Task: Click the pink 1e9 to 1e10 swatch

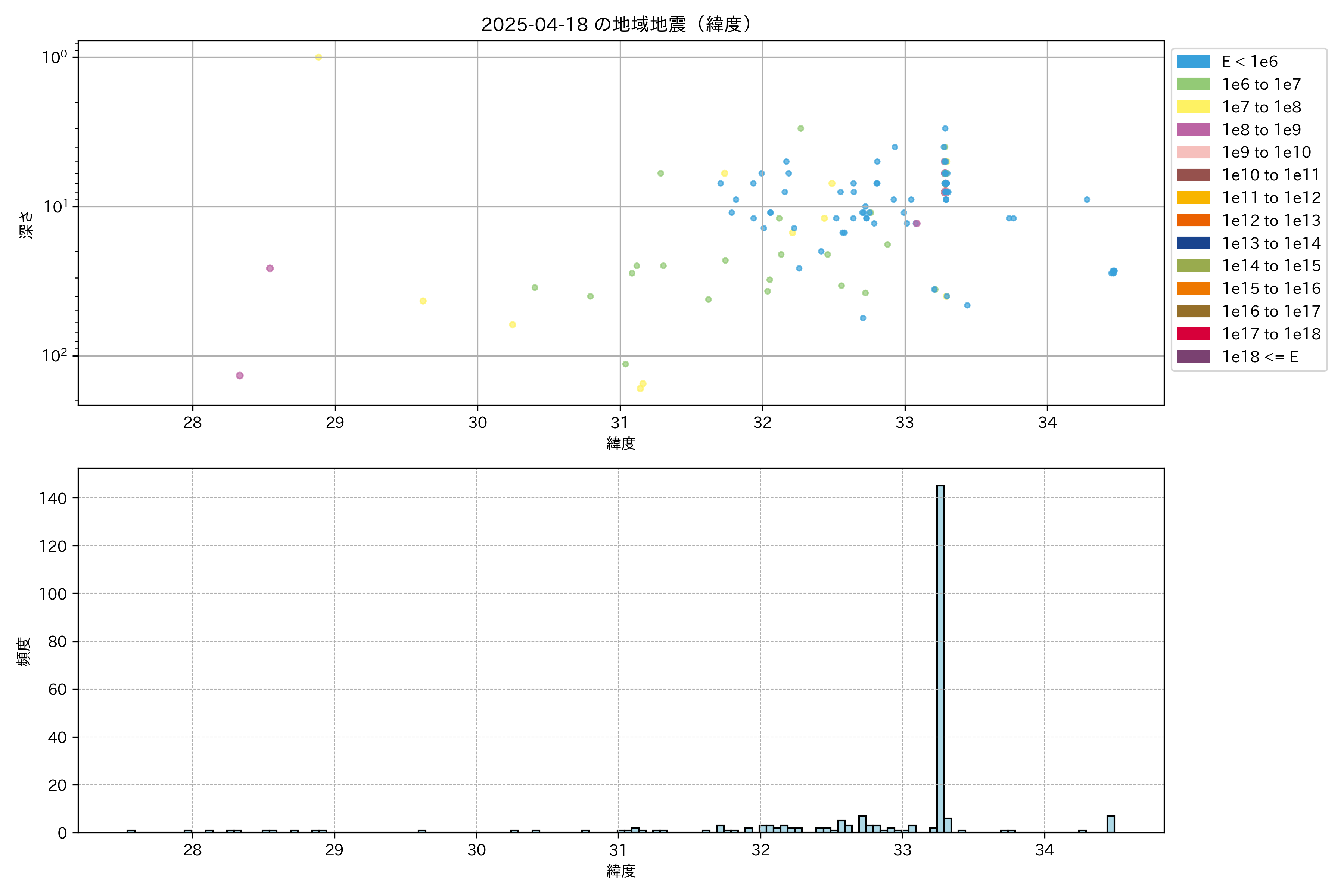Action: (1192, 153)
